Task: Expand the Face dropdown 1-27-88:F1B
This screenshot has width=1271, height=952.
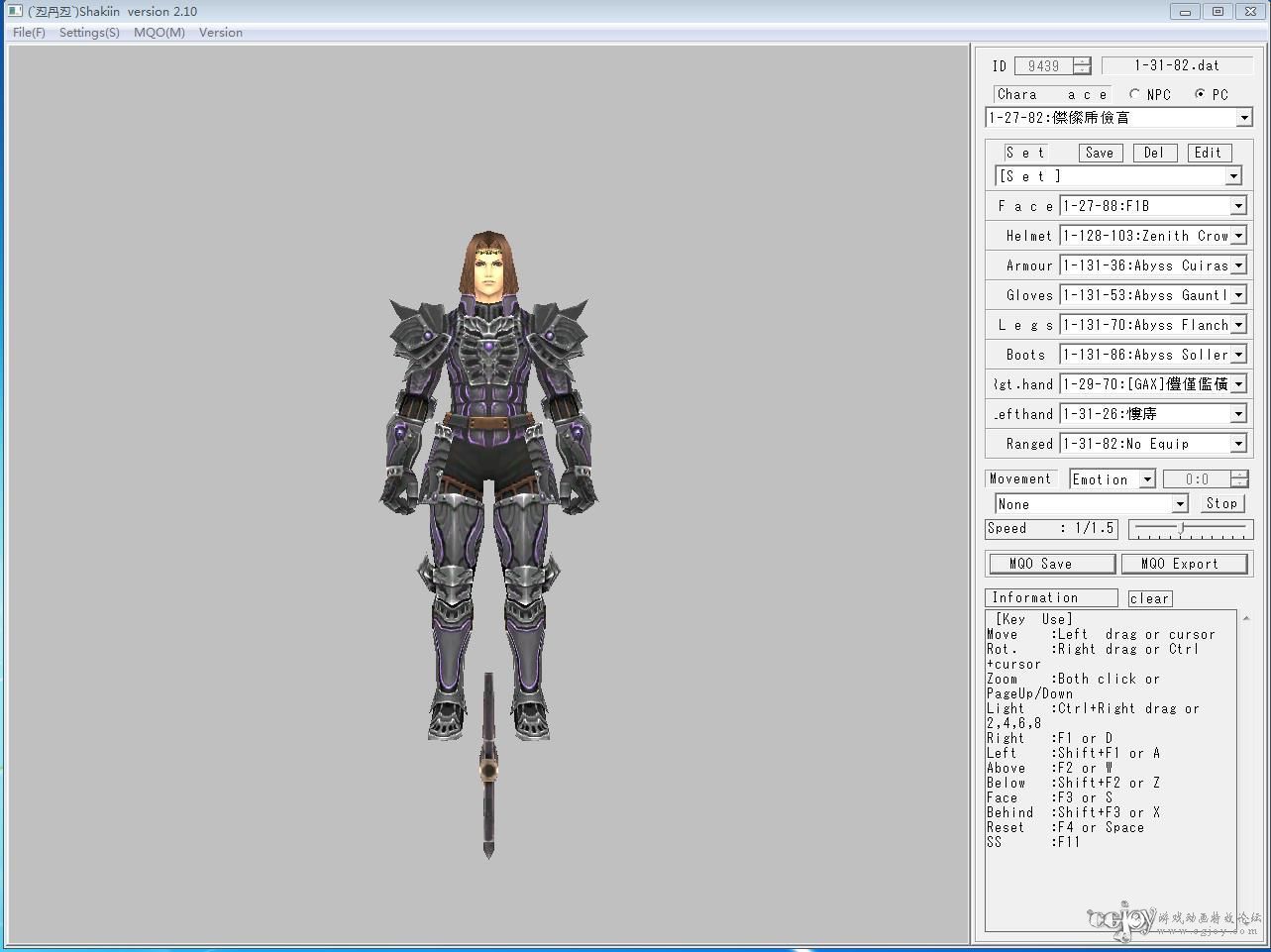Action: (x=1238, y=206)
